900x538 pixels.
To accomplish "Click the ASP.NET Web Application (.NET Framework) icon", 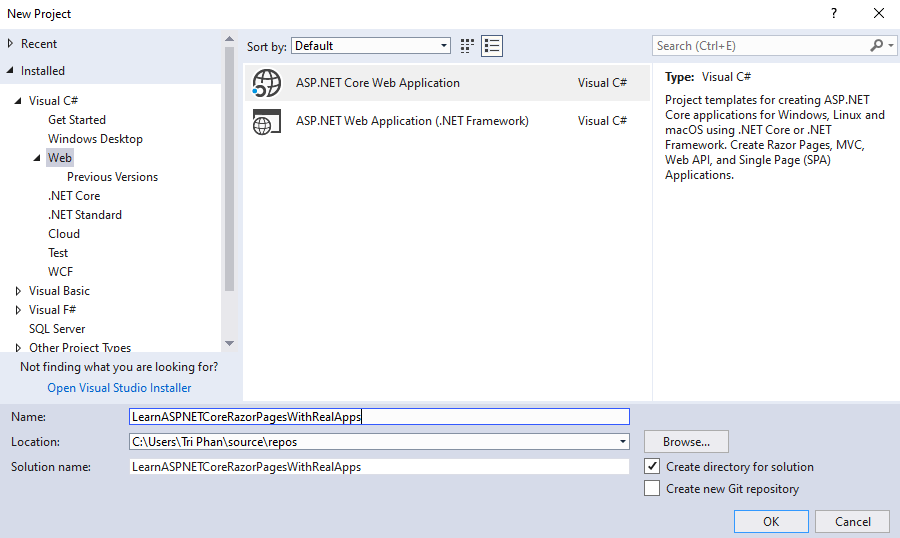I will [x=267, y=121].
